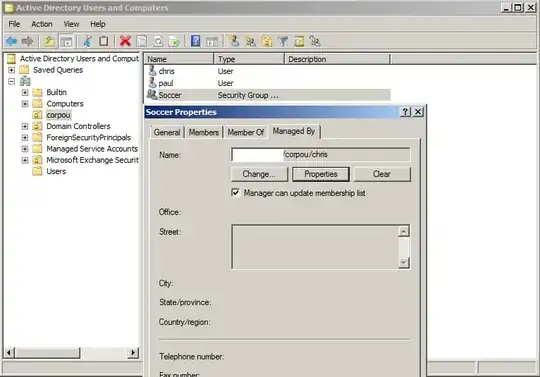
Task: Click the Properties sheet toolbar icon
Action: click(x=142, y=41)
